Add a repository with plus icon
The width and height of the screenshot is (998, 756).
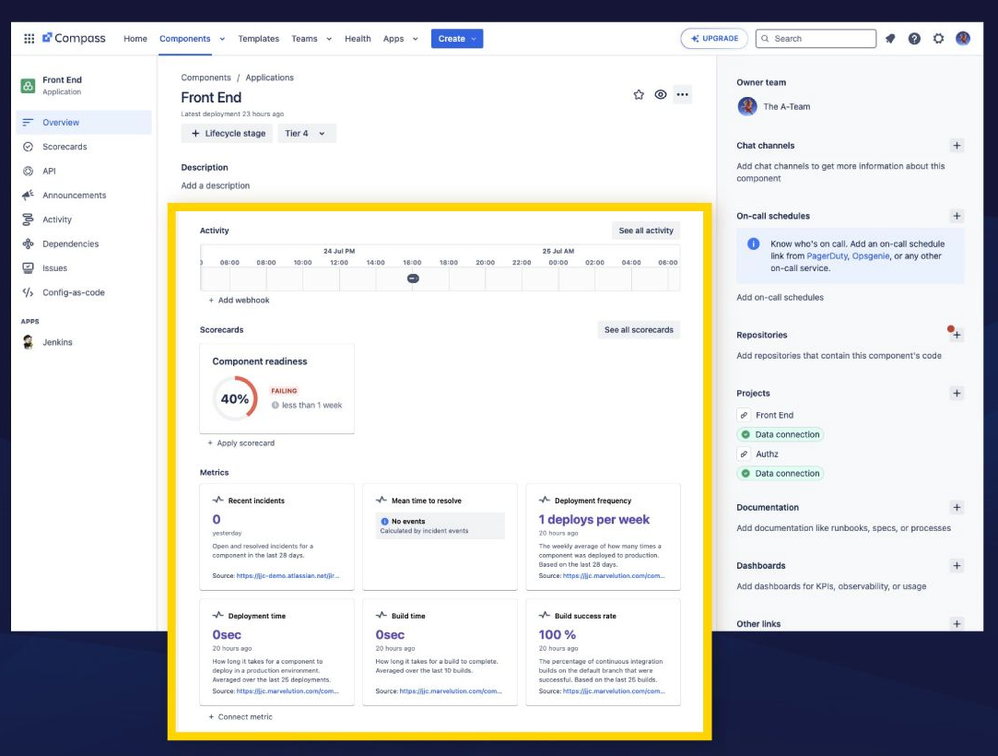click(957, 335)
